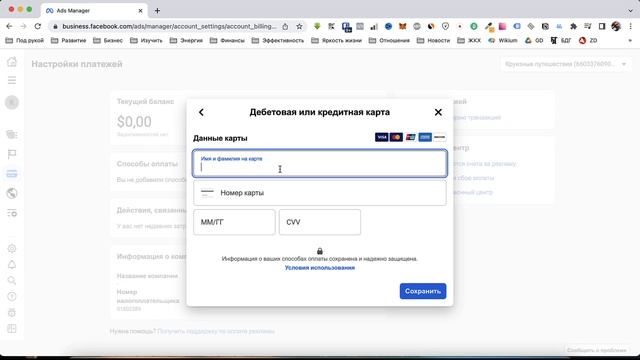Click the Visa card logo
Screen dimensions: 640x360
click(x=381, y=137)
